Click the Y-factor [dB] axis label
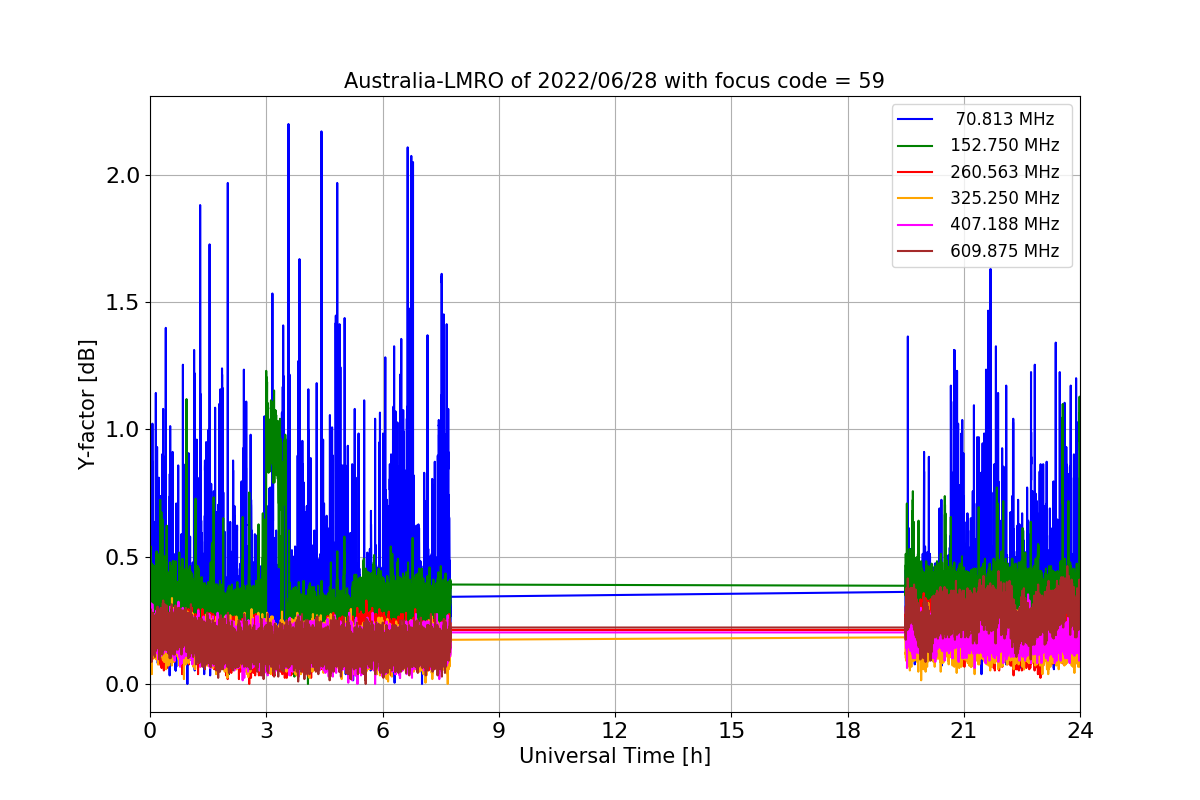 [88, 404]
